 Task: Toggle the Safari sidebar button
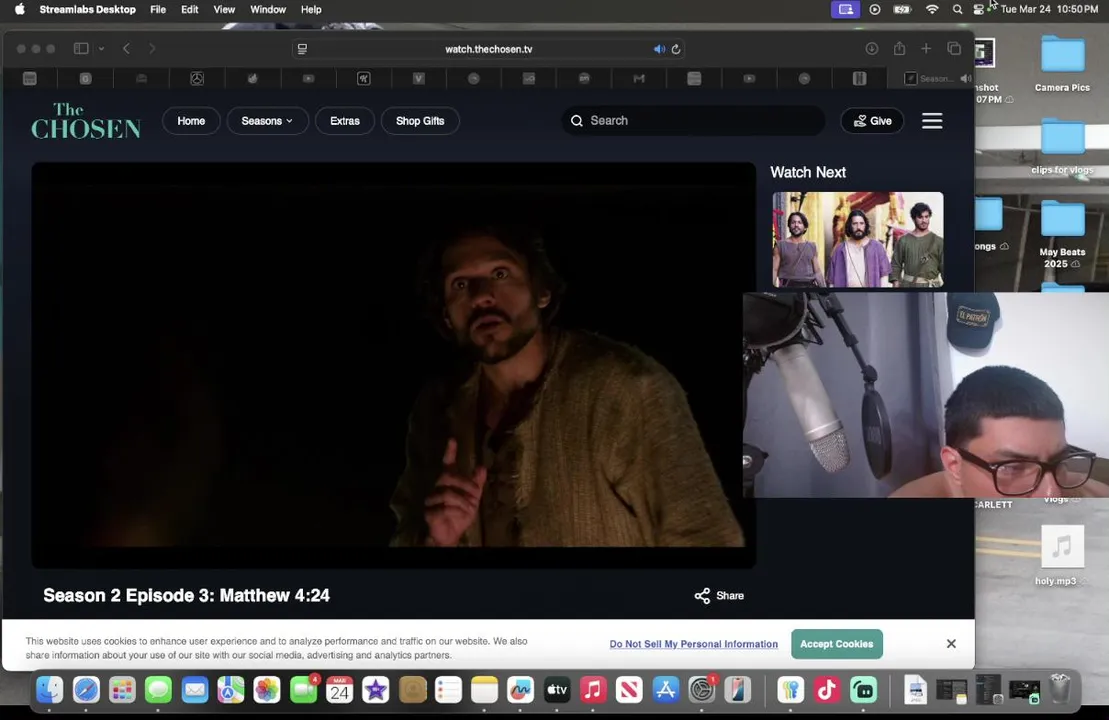(81, 48)
